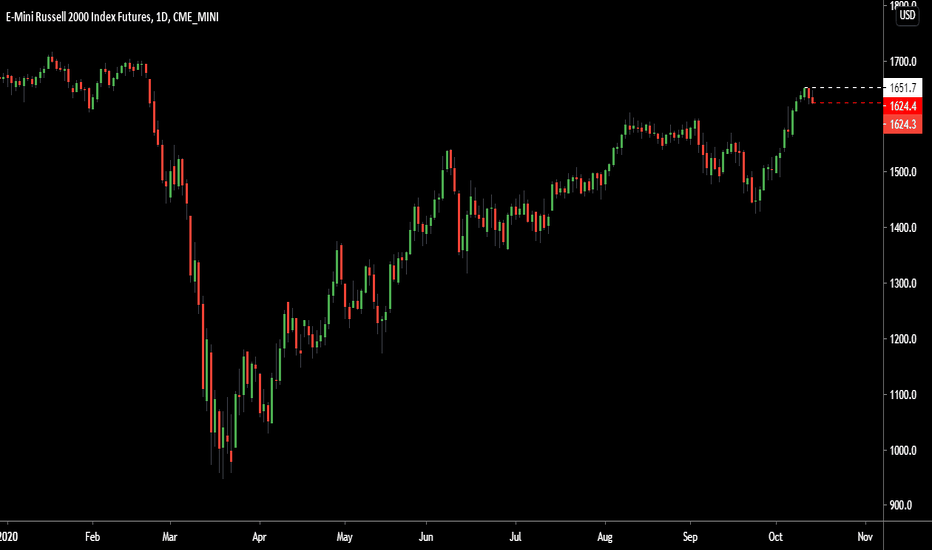This screenshot has height=550, width=932.
Task: Click the Apr label on time axis
Action: point(259,537)
